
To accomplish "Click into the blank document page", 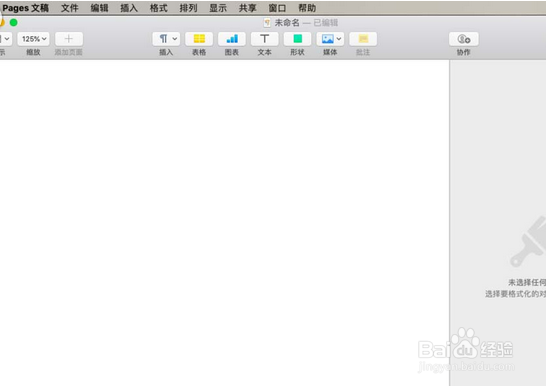I will 224,223.
